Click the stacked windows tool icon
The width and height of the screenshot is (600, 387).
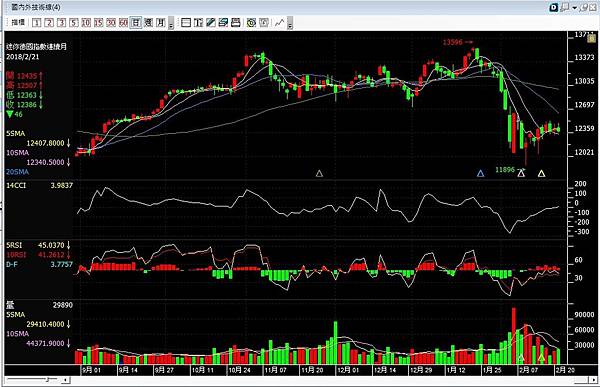pyautogui.click(x=223, y=23)
